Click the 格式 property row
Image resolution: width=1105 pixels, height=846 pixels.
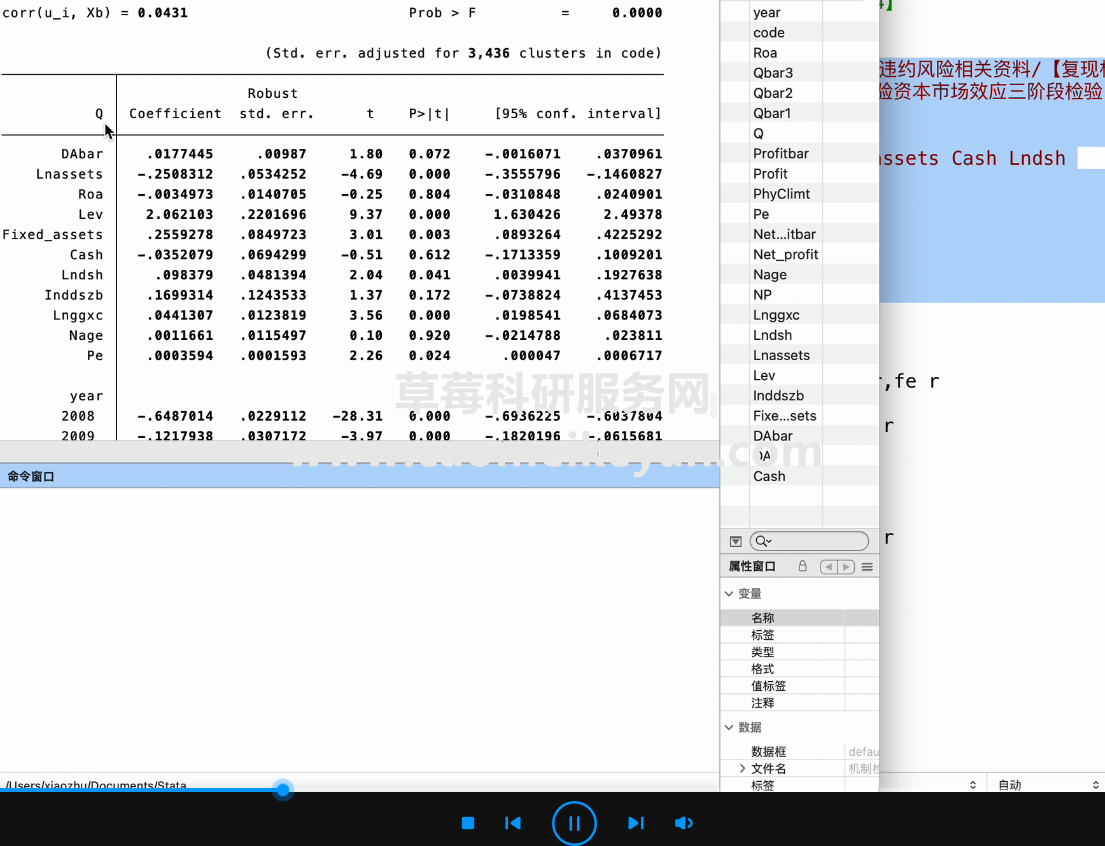tap(799, 669)
